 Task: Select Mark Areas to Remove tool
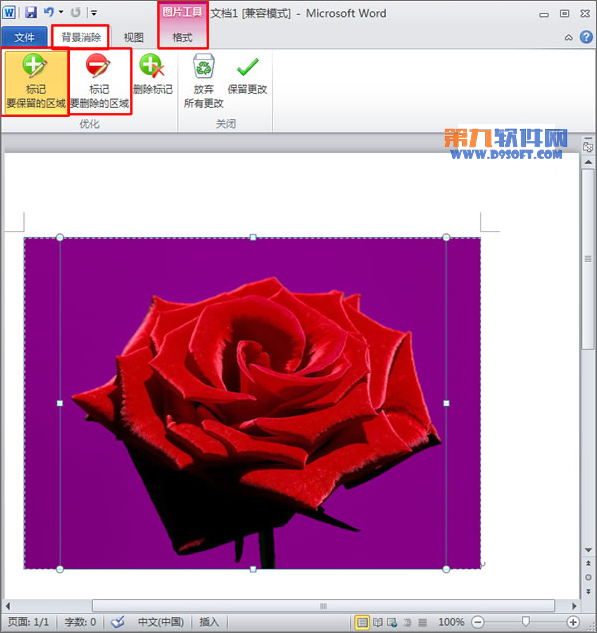[100, 82]
